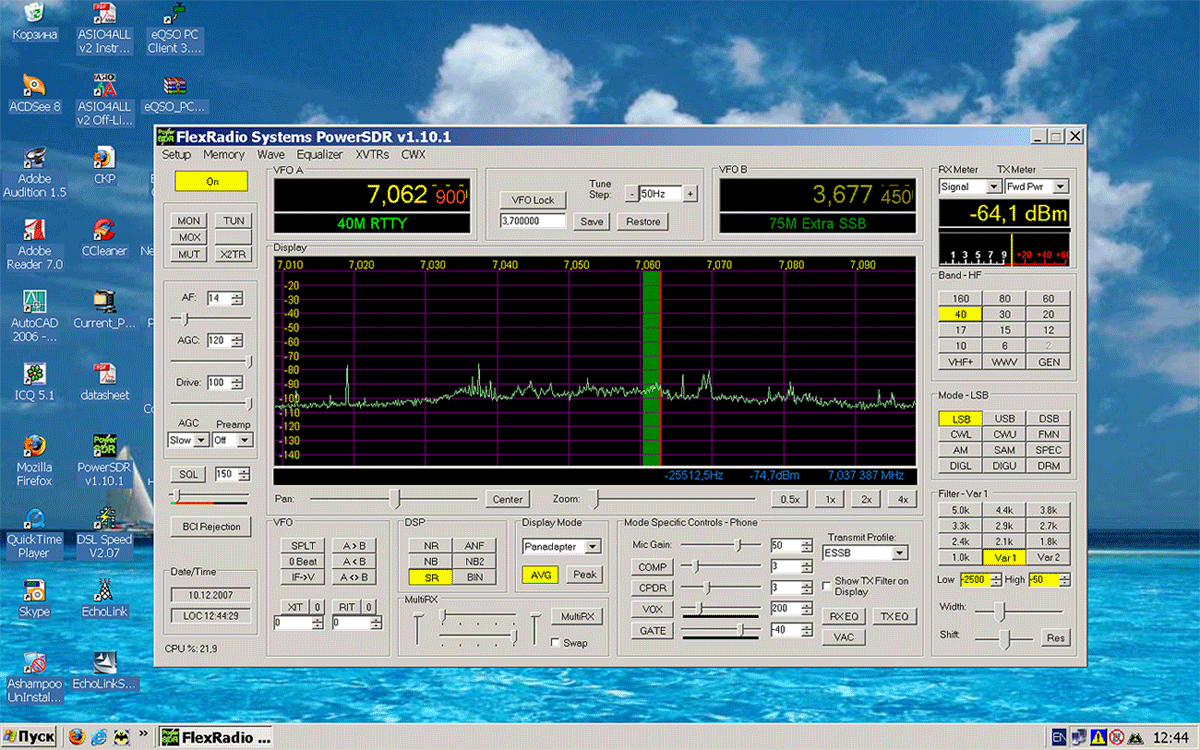This screenshot has height=750, width=1200.
Task: Click the VFO Lock button
Action: coord(532,200)
